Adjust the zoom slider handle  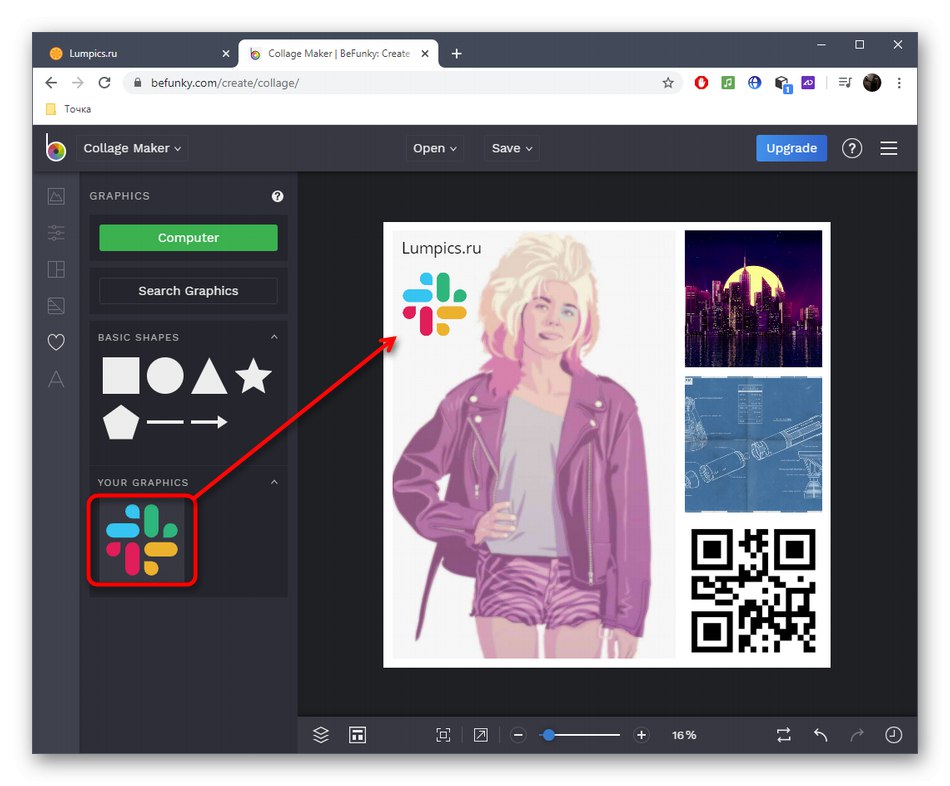tap(549, 735)
